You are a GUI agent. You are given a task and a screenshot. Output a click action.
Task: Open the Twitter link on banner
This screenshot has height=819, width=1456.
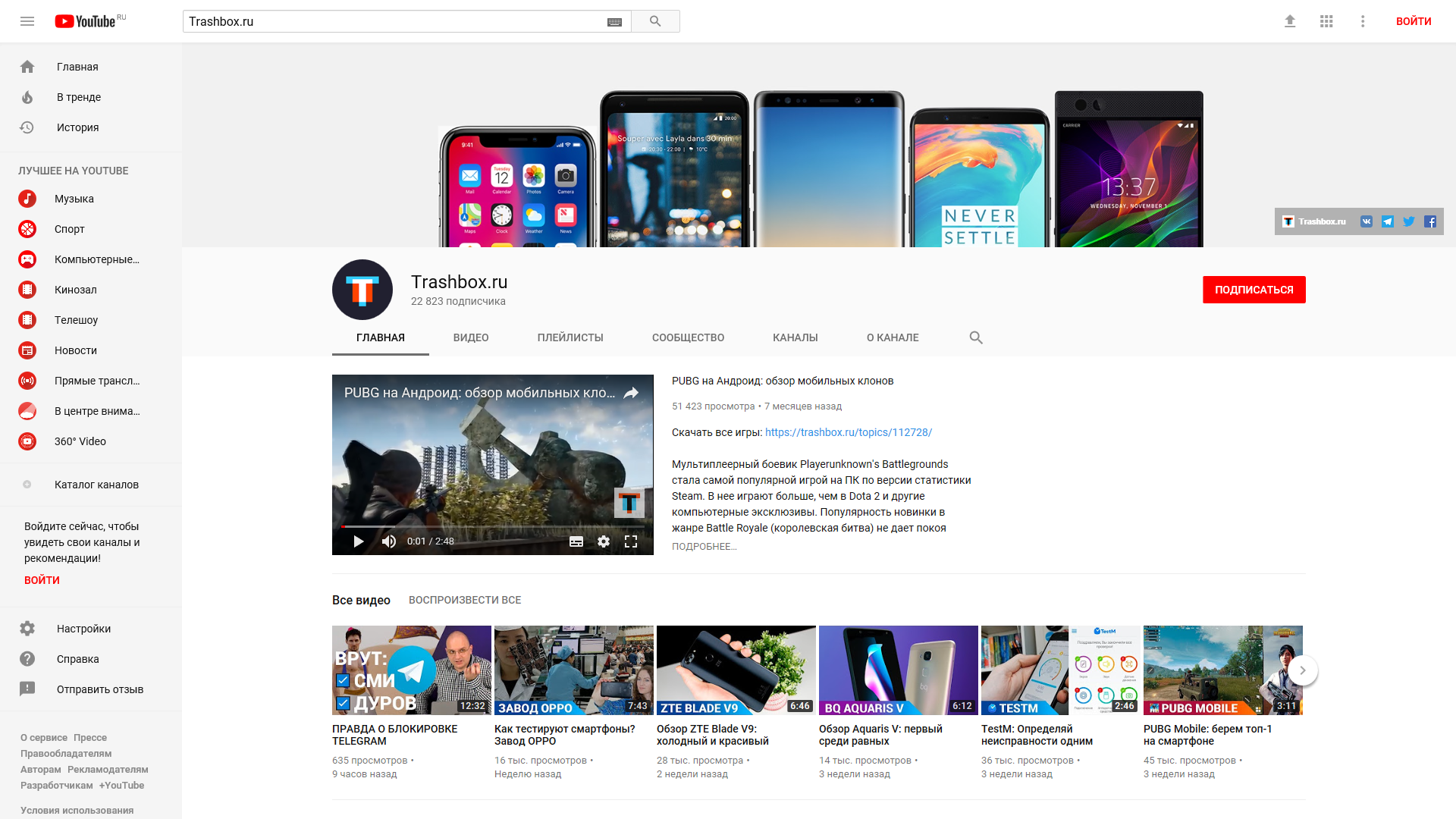click(1409, 221)
